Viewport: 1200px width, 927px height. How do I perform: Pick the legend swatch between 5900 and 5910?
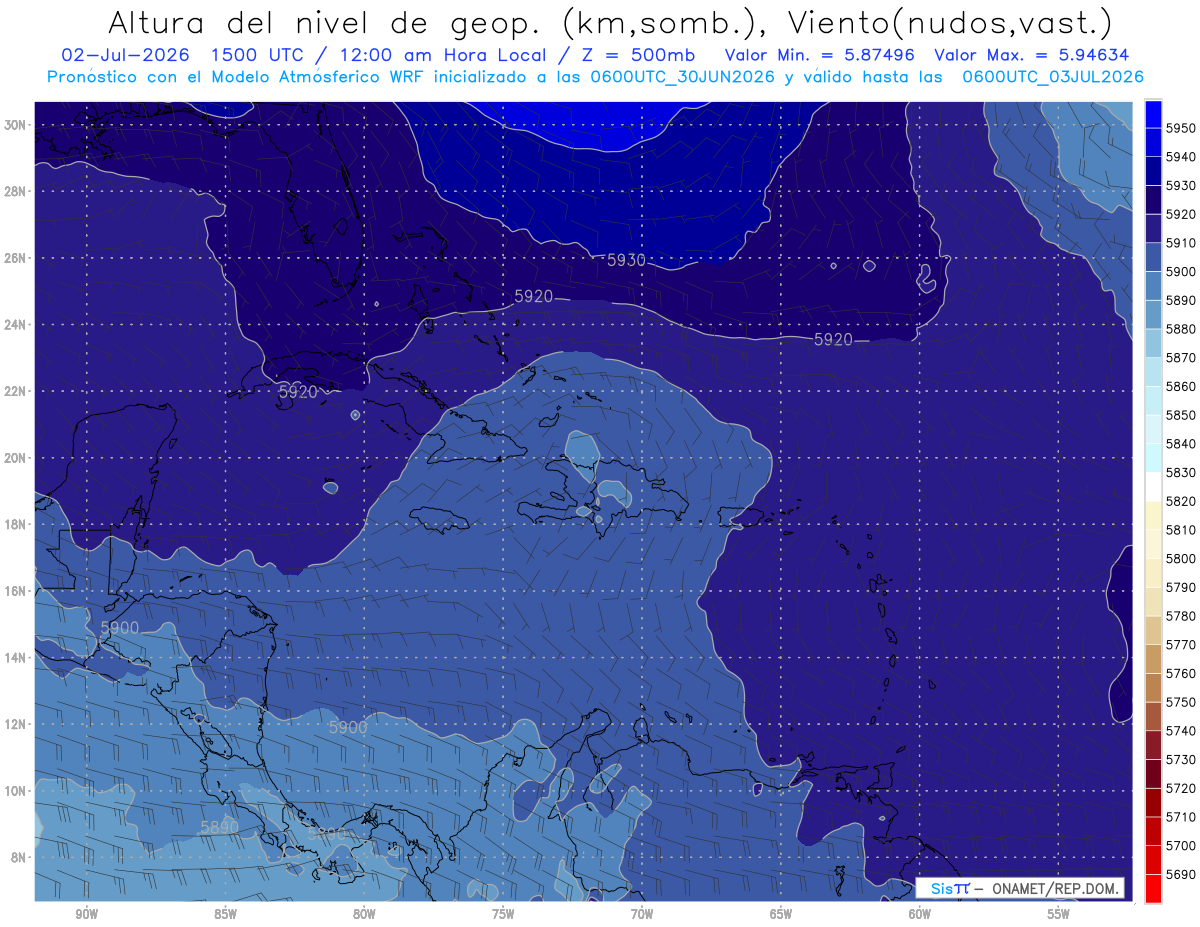click(x=1153, y=257)
